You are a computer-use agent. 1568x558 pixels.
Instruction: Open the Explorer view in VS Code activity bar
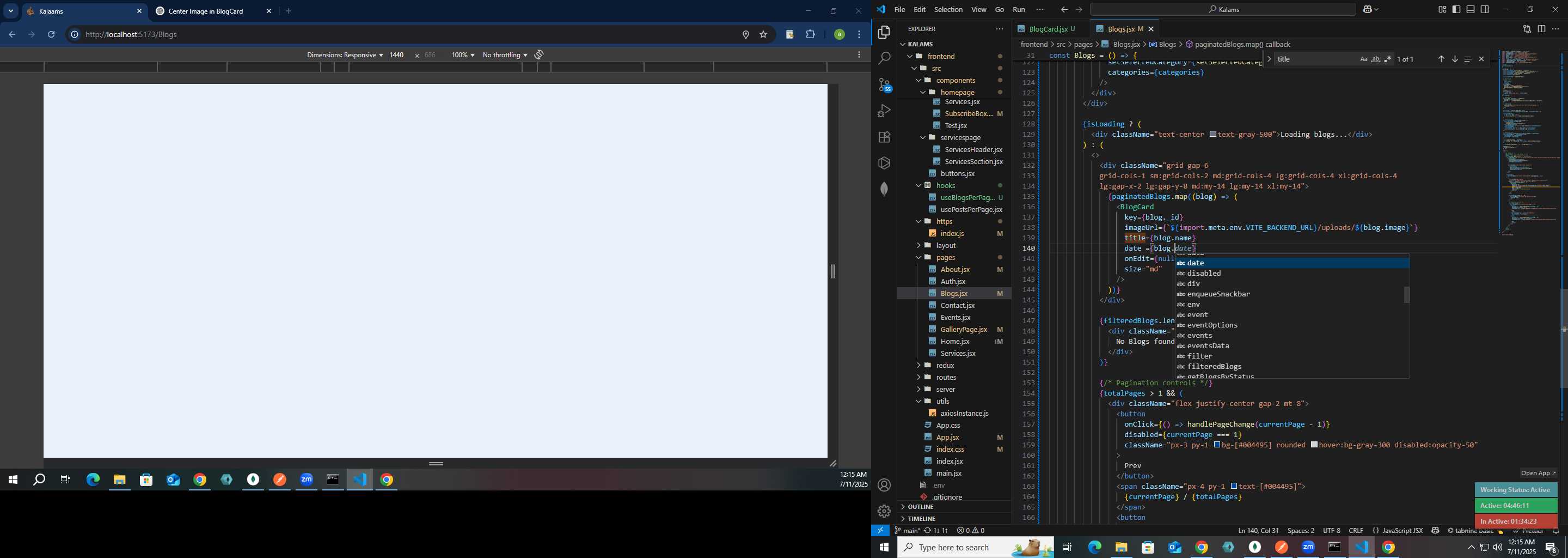(x=884, y=32)
